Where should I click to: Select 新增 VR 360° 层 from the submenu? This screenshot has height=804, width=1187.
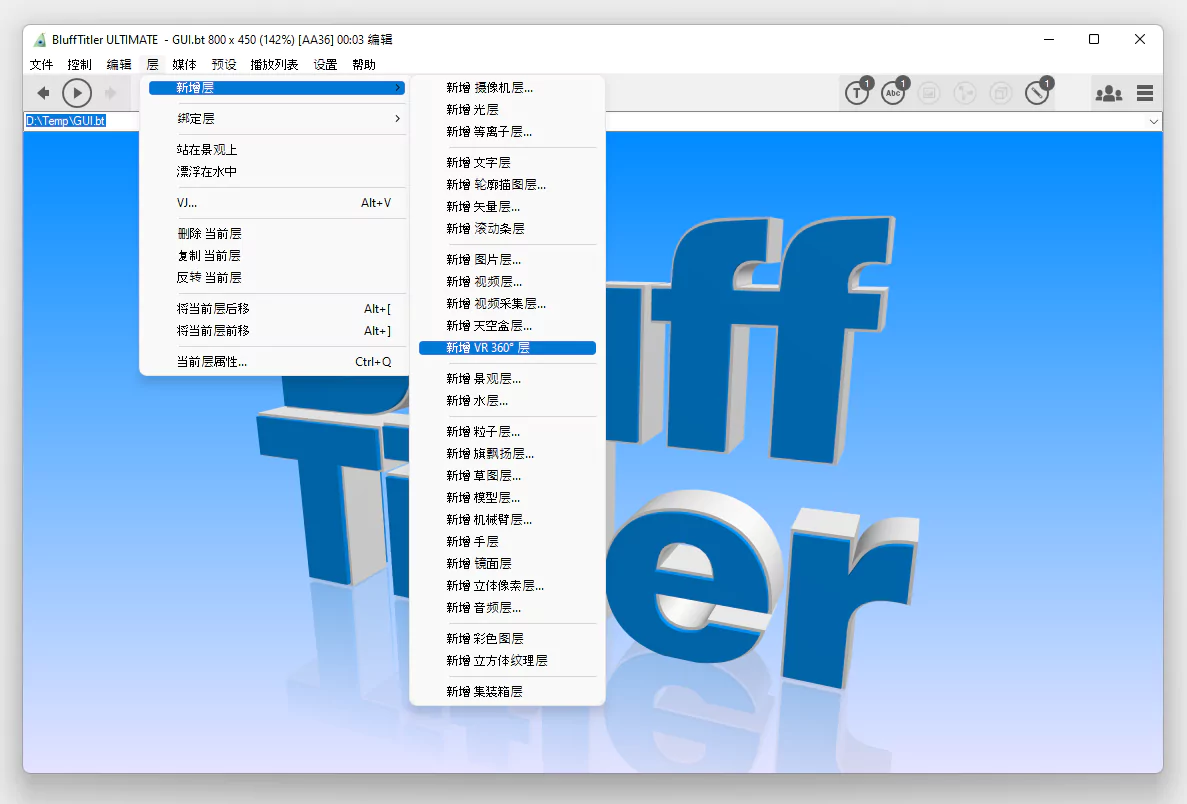[x=506, y=347]
